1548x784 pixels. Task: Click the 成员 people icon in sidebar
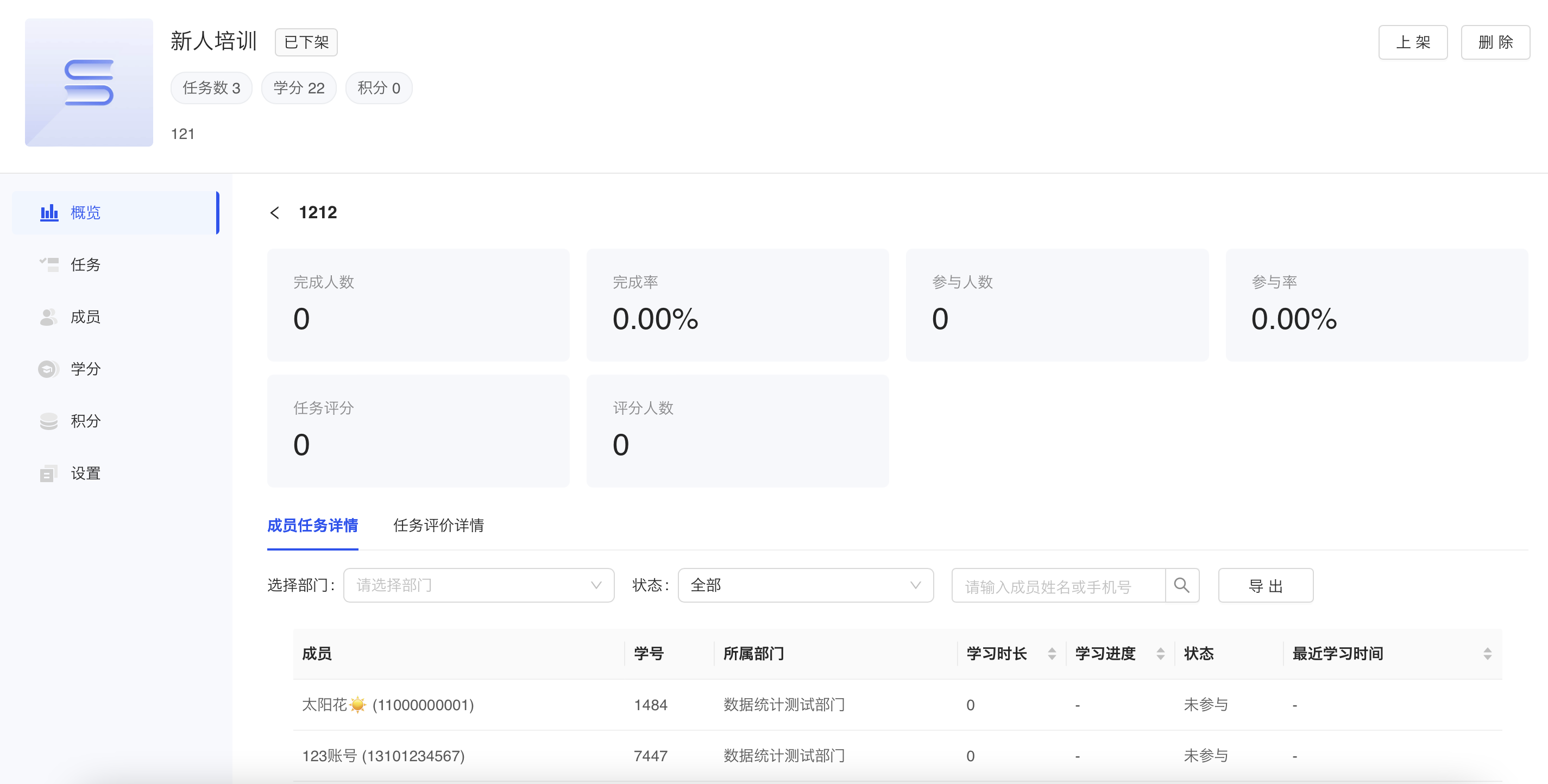[49, 317]
